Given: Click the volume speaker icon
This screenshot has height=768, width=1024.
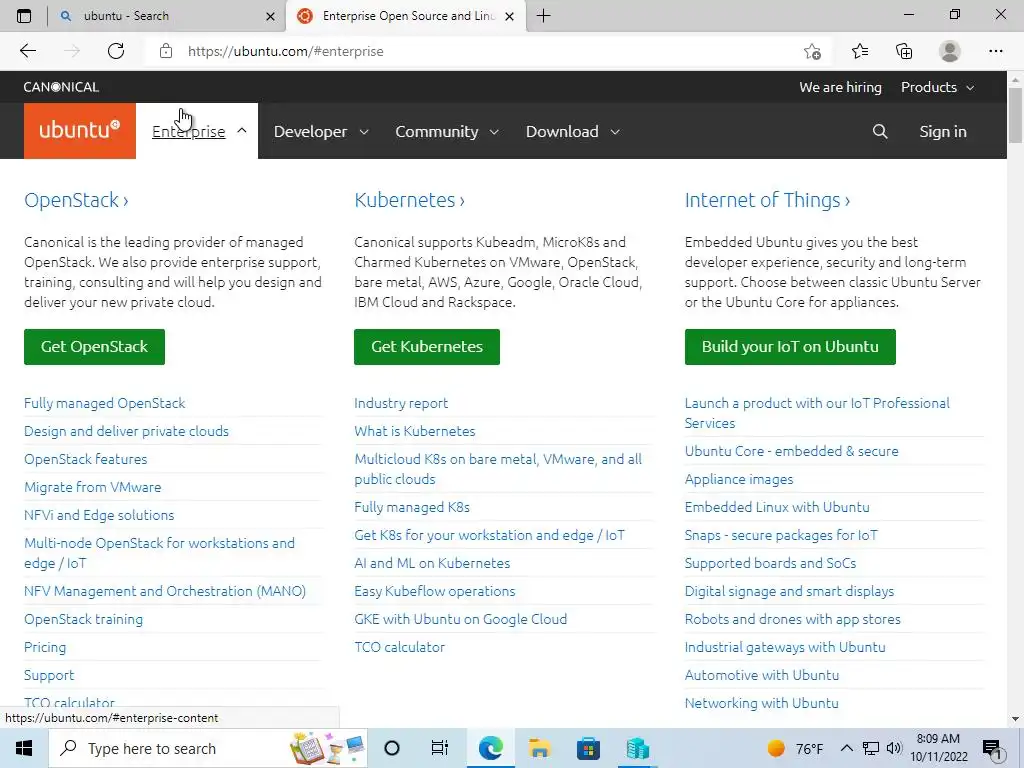Looking at the screenshot, I should pyautogui.click(x=894, y=748).
